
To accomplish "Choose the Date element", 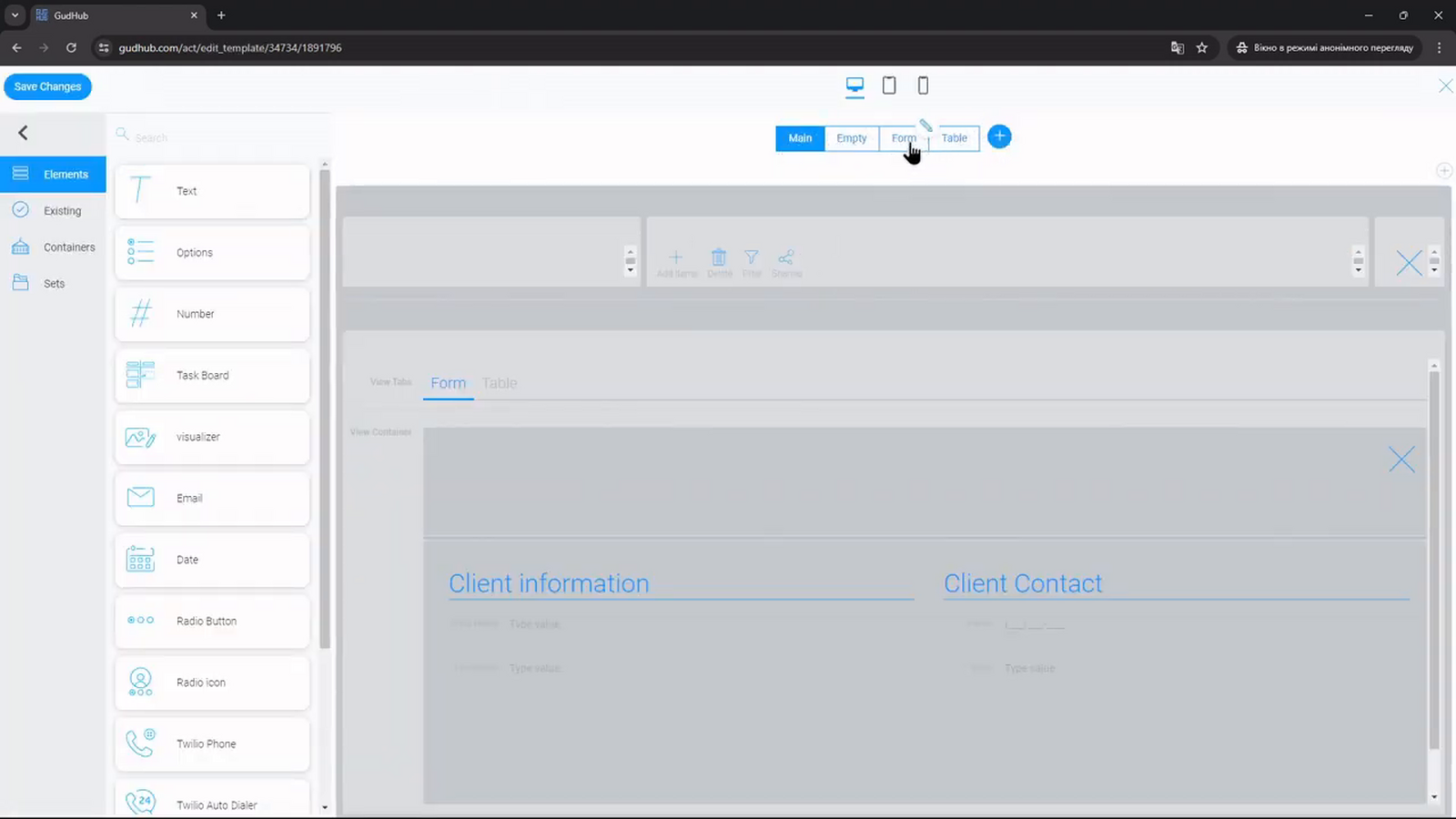I will click(212, 560).
